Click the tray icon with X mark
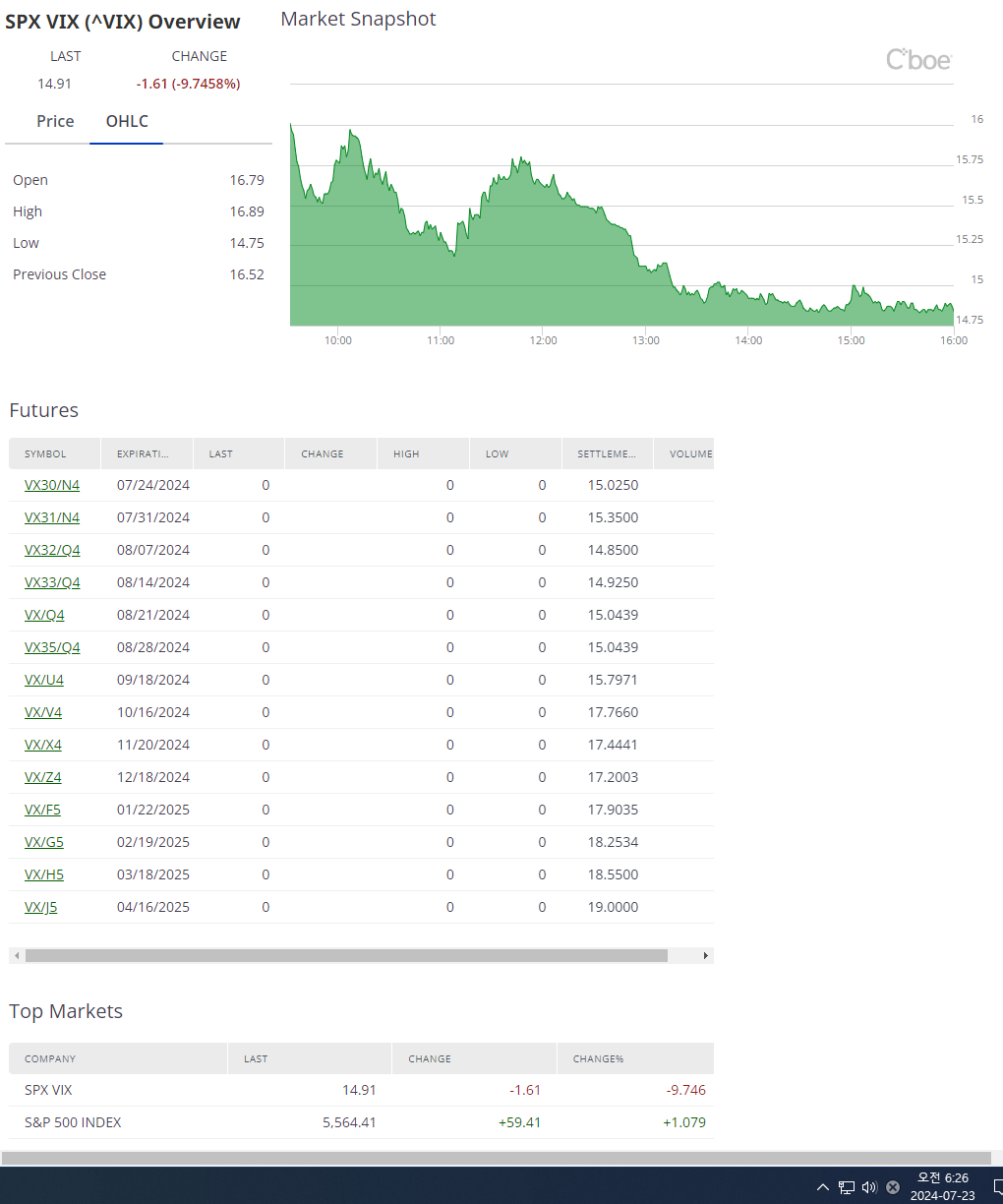 (893, 1187)
